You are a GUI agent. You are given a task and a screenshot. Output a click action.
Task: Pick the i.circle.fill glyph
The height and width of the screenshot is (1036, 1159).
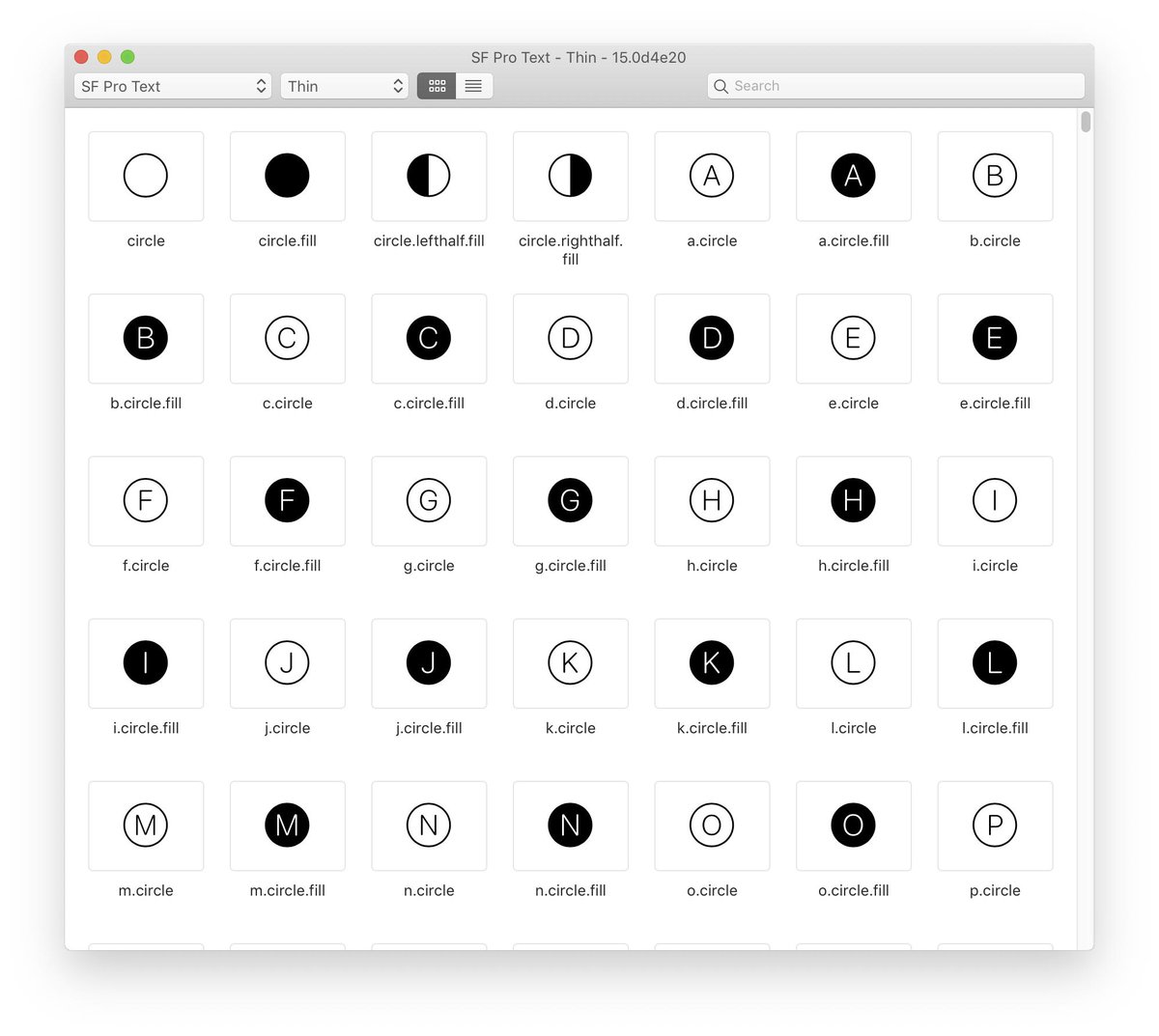tap(146, 663)
